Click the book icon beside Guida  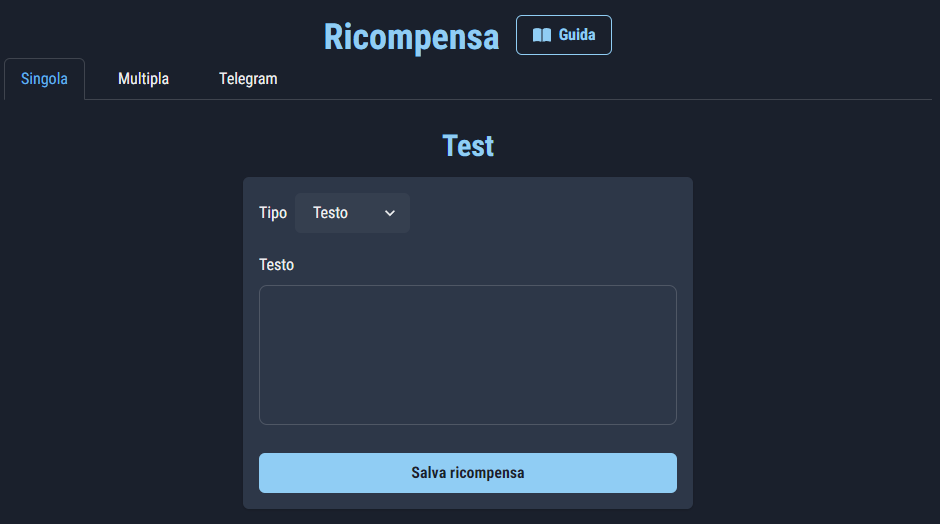(542, 35)
